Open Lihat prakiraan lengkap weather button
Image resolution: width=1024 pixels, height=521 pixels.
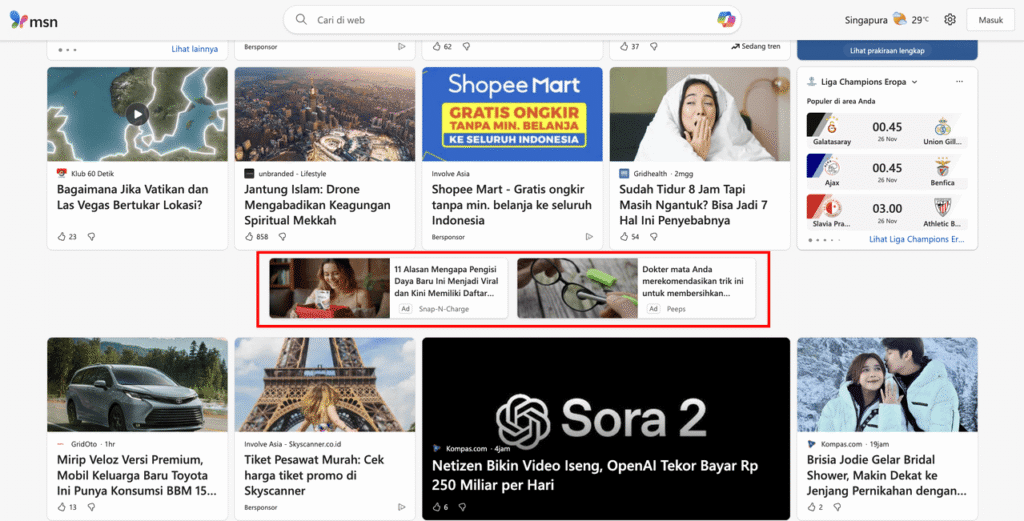point(887,50)
